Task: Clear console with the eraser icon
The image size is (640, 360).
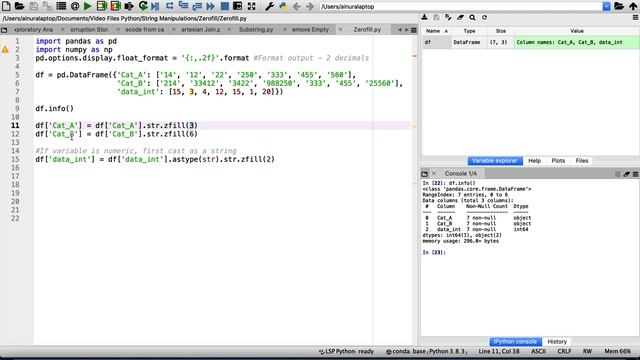Action: 627,174
